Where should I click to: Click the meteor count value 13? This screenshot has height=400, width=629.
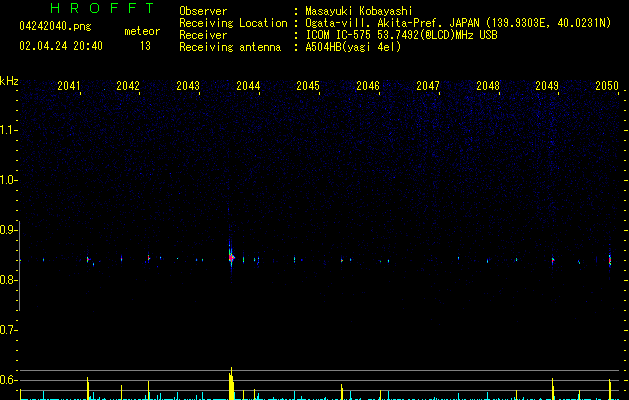[x=145, y=46]
